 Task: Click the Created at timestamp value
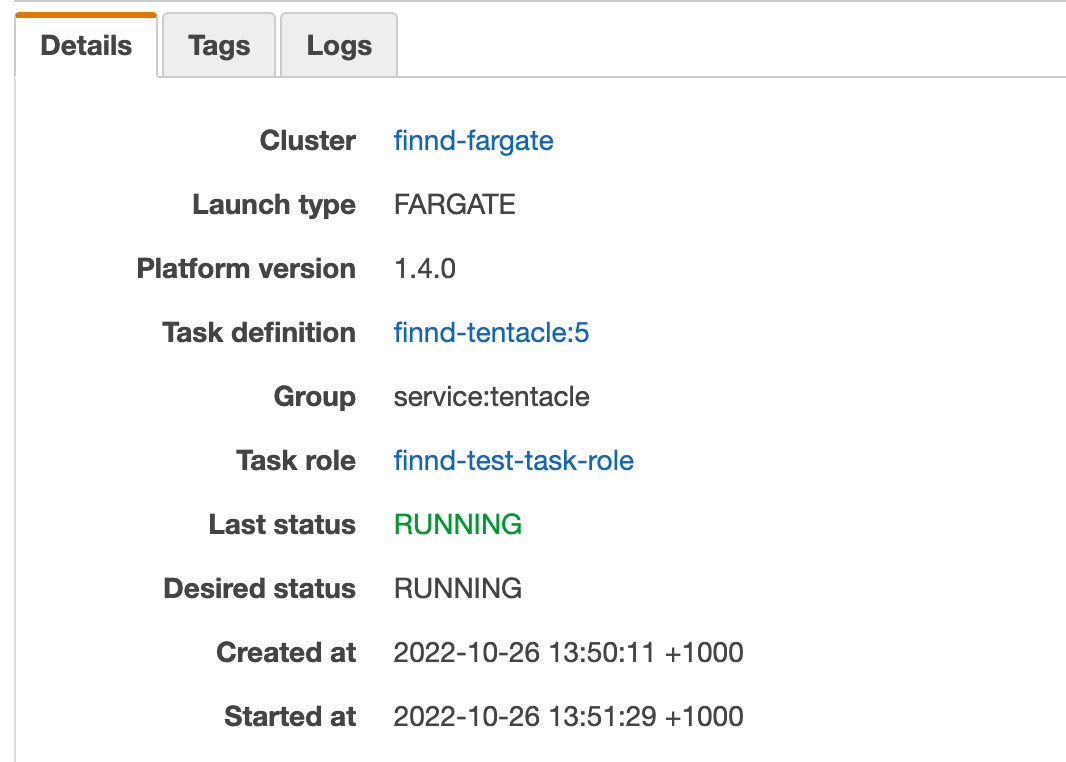568,652
